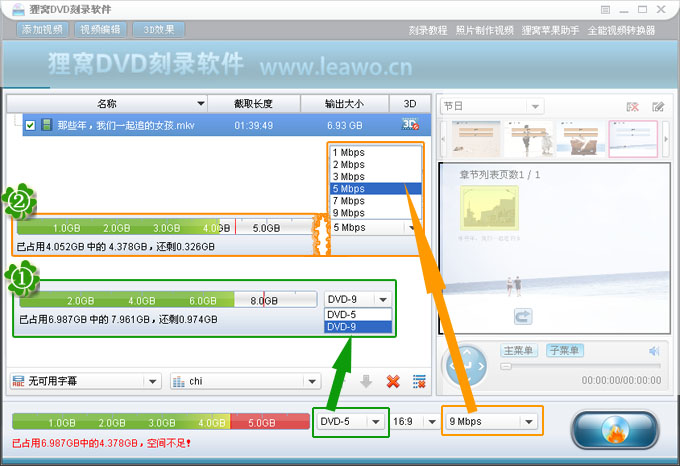Open the 无可用字幕 subtitle dropdown
This screenshot has width=680, height=466.
point(85,381)
